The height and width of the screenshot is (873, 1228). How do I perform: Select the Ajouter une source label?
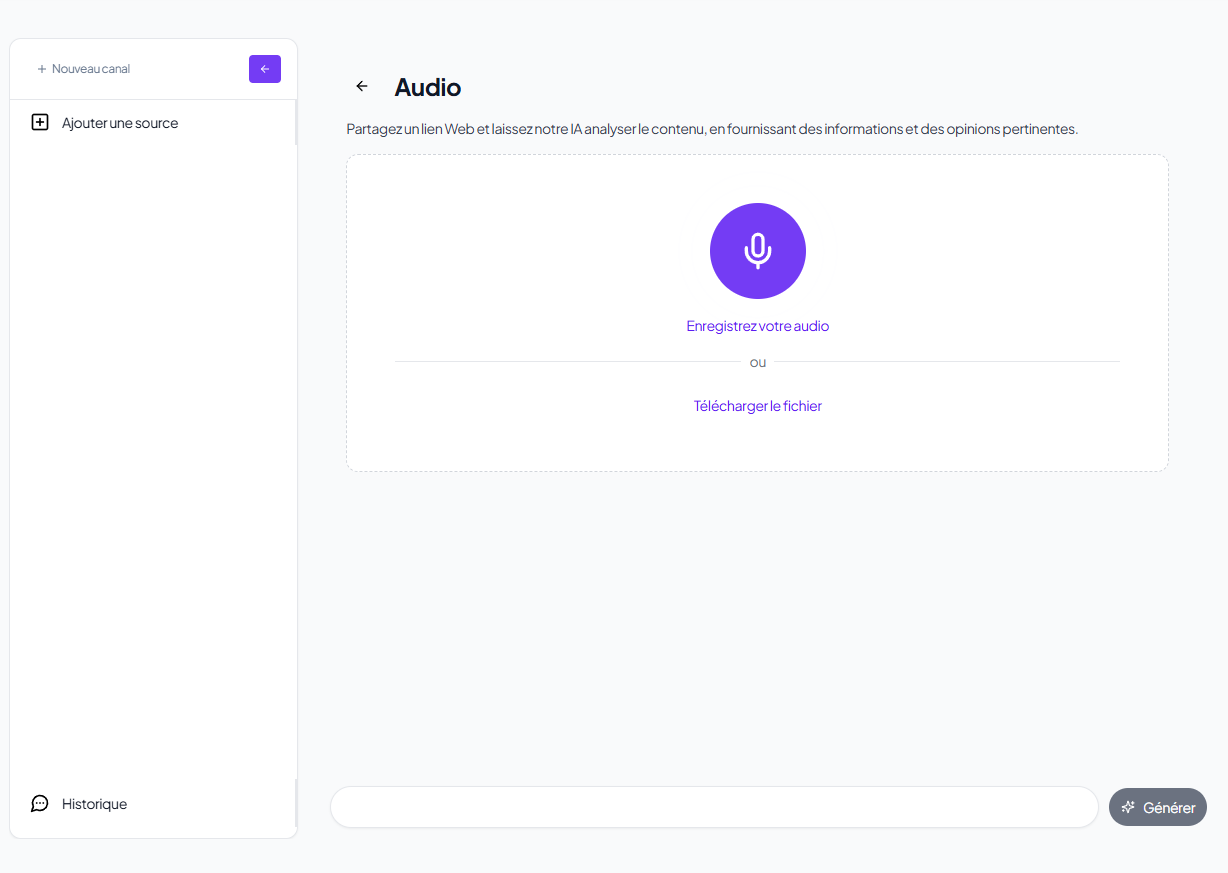[x=120, y=123]
